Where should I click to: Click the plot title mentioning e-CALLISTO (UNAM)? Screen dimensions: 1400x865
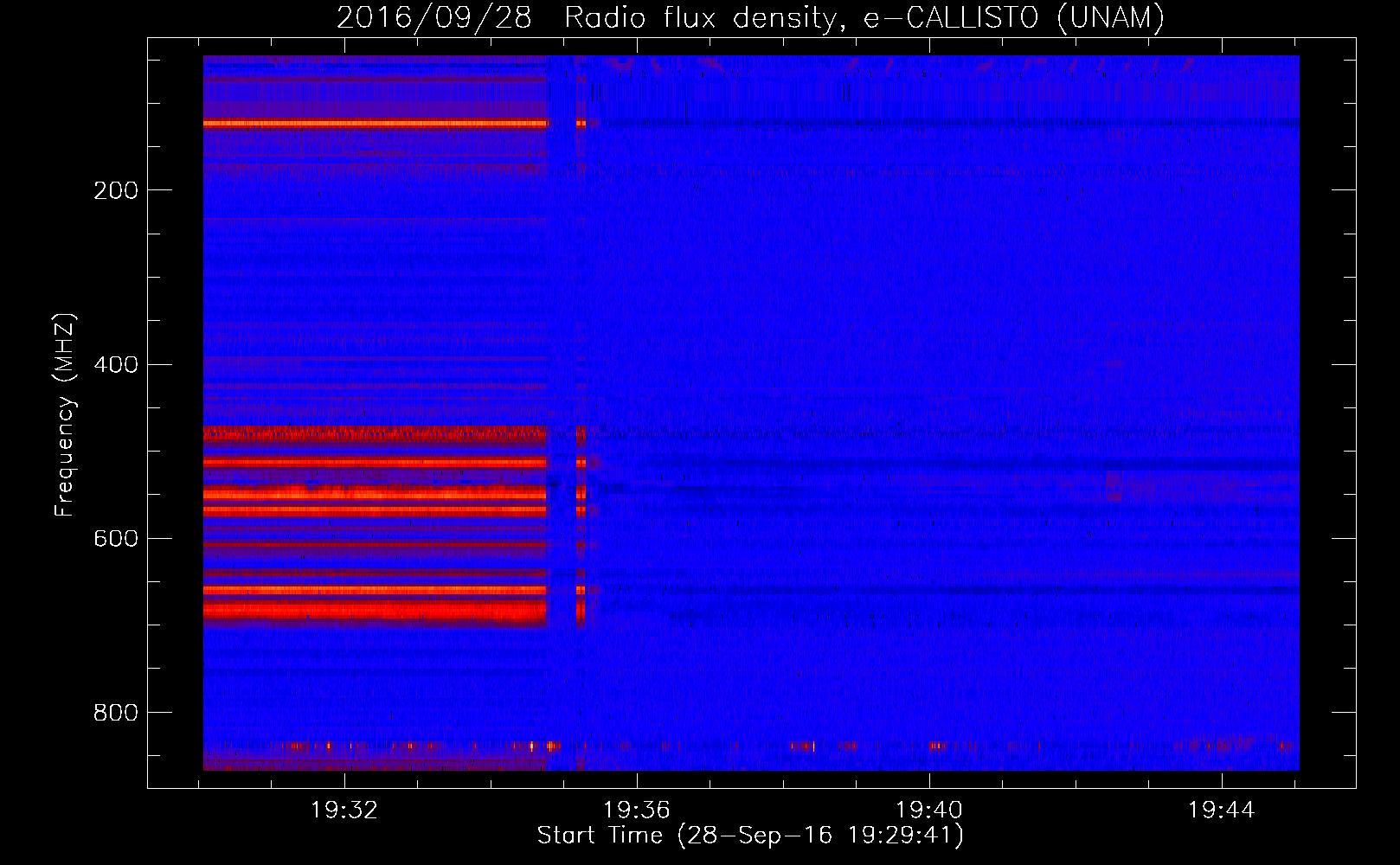click(x=750, y=17)
